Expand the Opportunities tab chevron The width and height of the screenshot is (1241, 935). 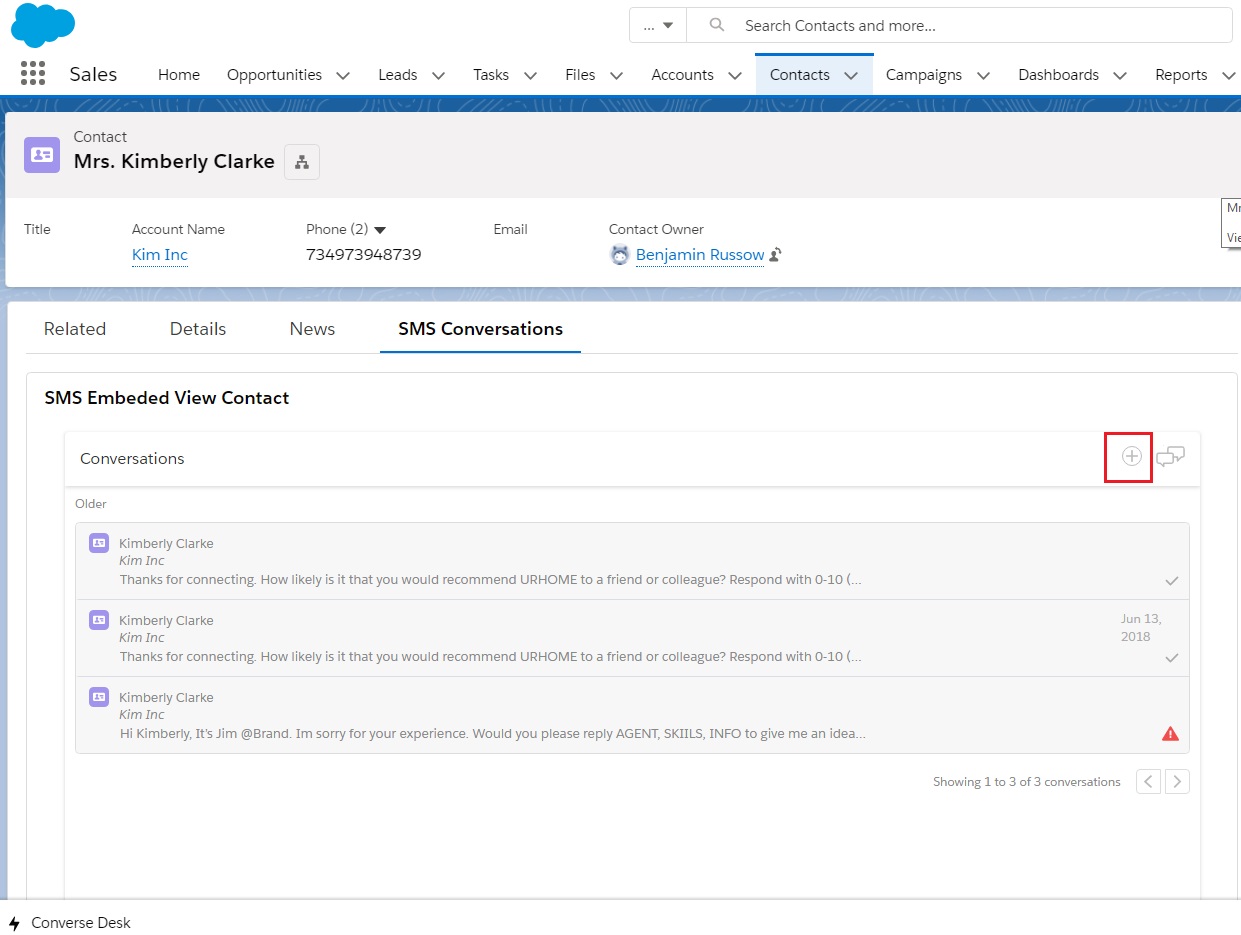coord(343,75)
